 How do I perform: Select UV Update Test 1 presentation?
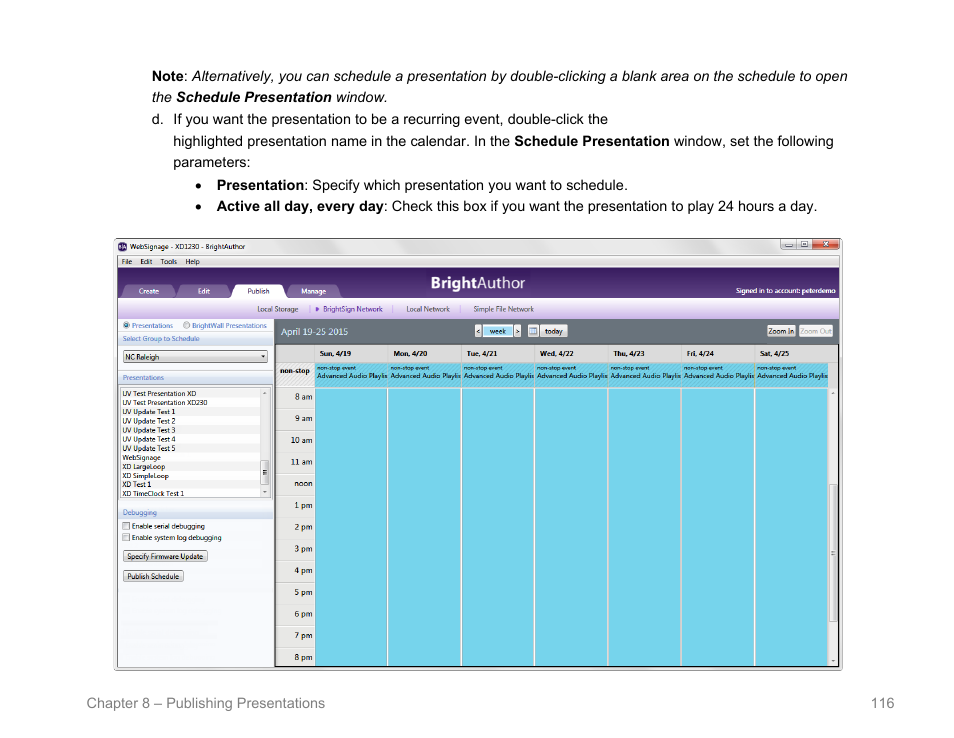point(190,412)
